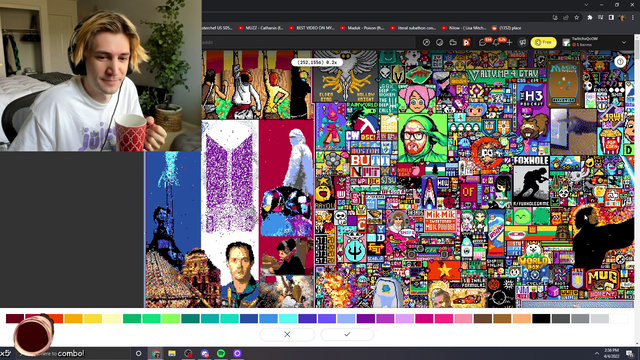
Task: Open the Reddit live video icon
Action: click(x=453, y=42)
